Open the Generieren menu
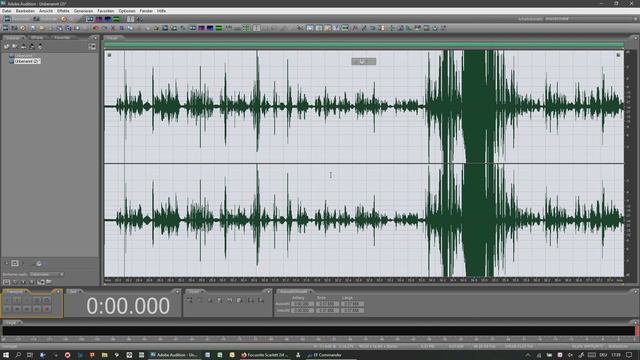Viewport: 640px width, 360px height. pyautogui.click(x=83, y=11)
